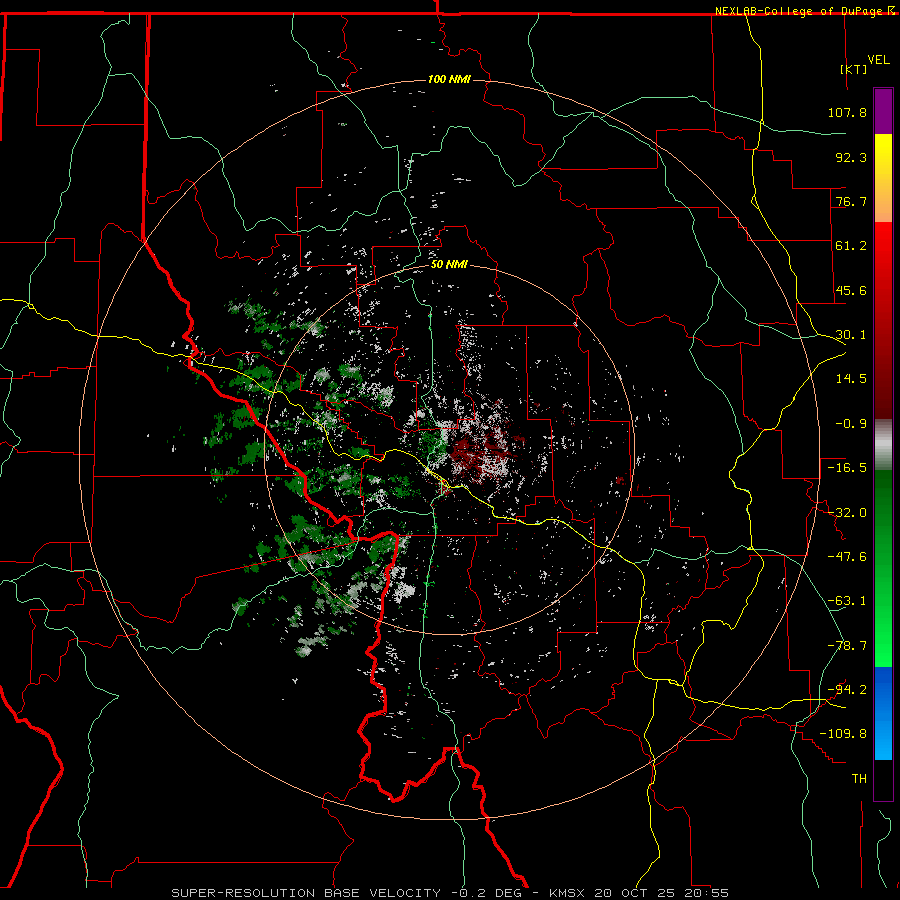Click the TH label on the legend
The width and height of the screenshot is (900, 900).
click(859, 779)
